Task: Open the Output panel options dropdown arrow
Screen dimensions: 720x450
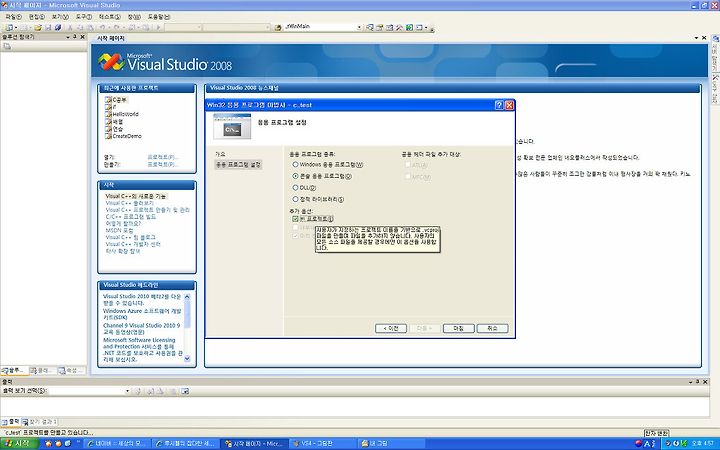Action: point(690,382)
